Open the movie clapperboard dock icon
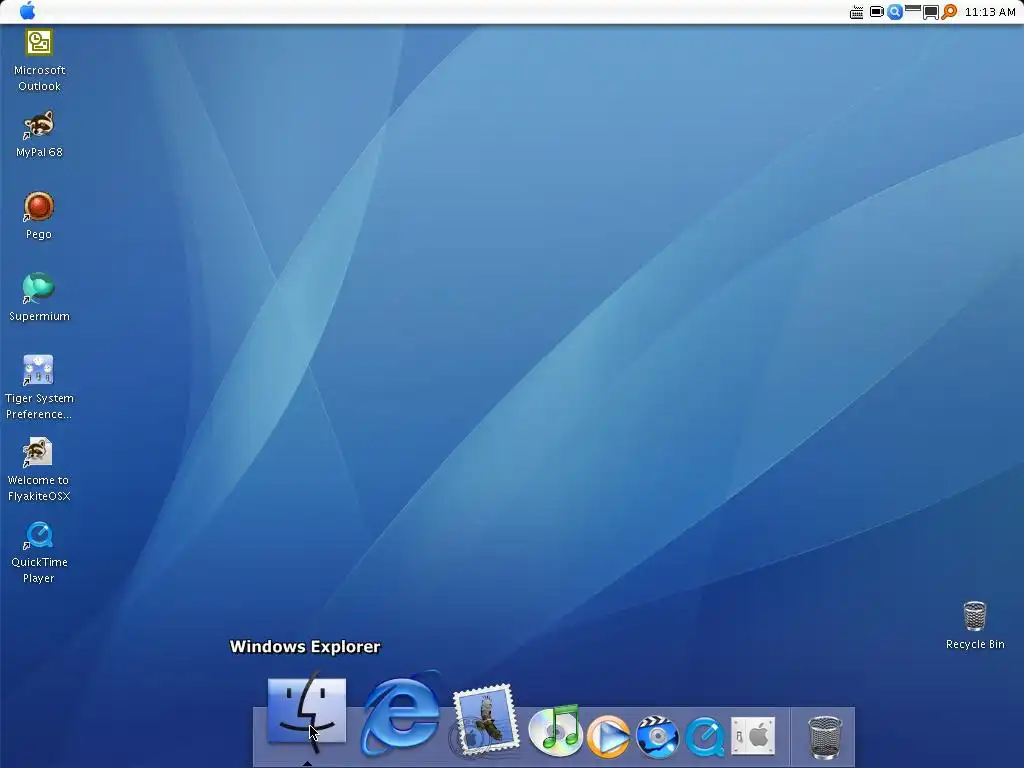Viewport: 1024px width, 768px height. (658, 737)
